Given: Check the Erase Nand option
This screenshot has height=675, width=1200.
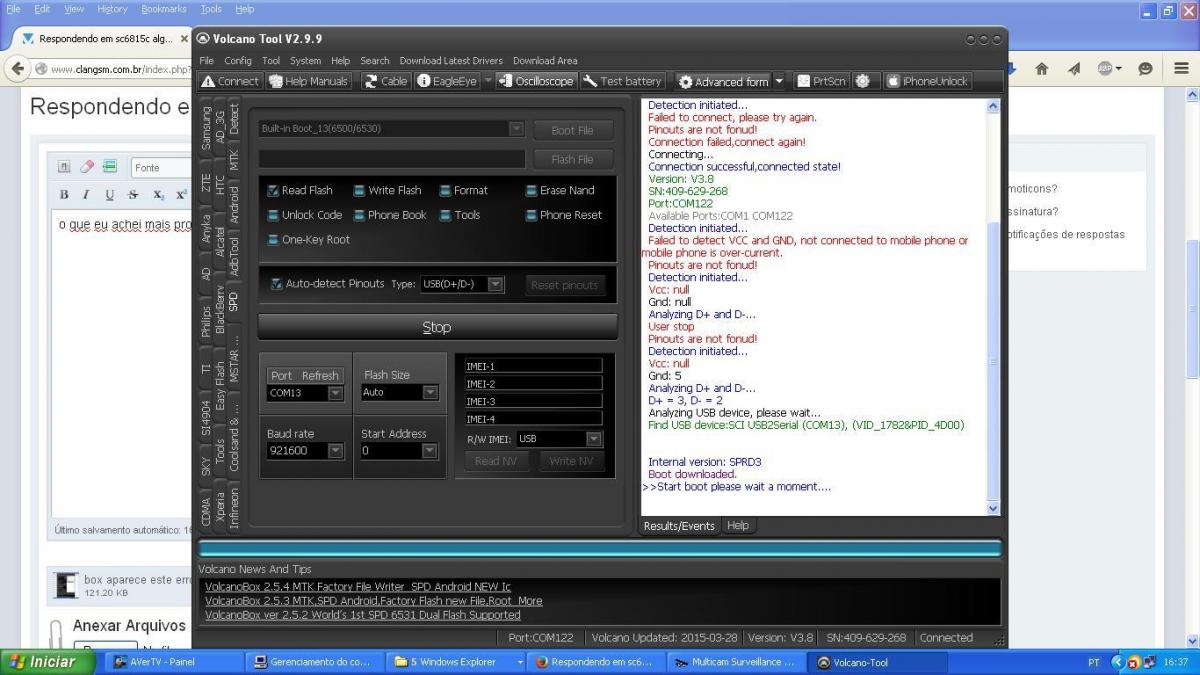Looking at the screenshot, I should 531,190.
